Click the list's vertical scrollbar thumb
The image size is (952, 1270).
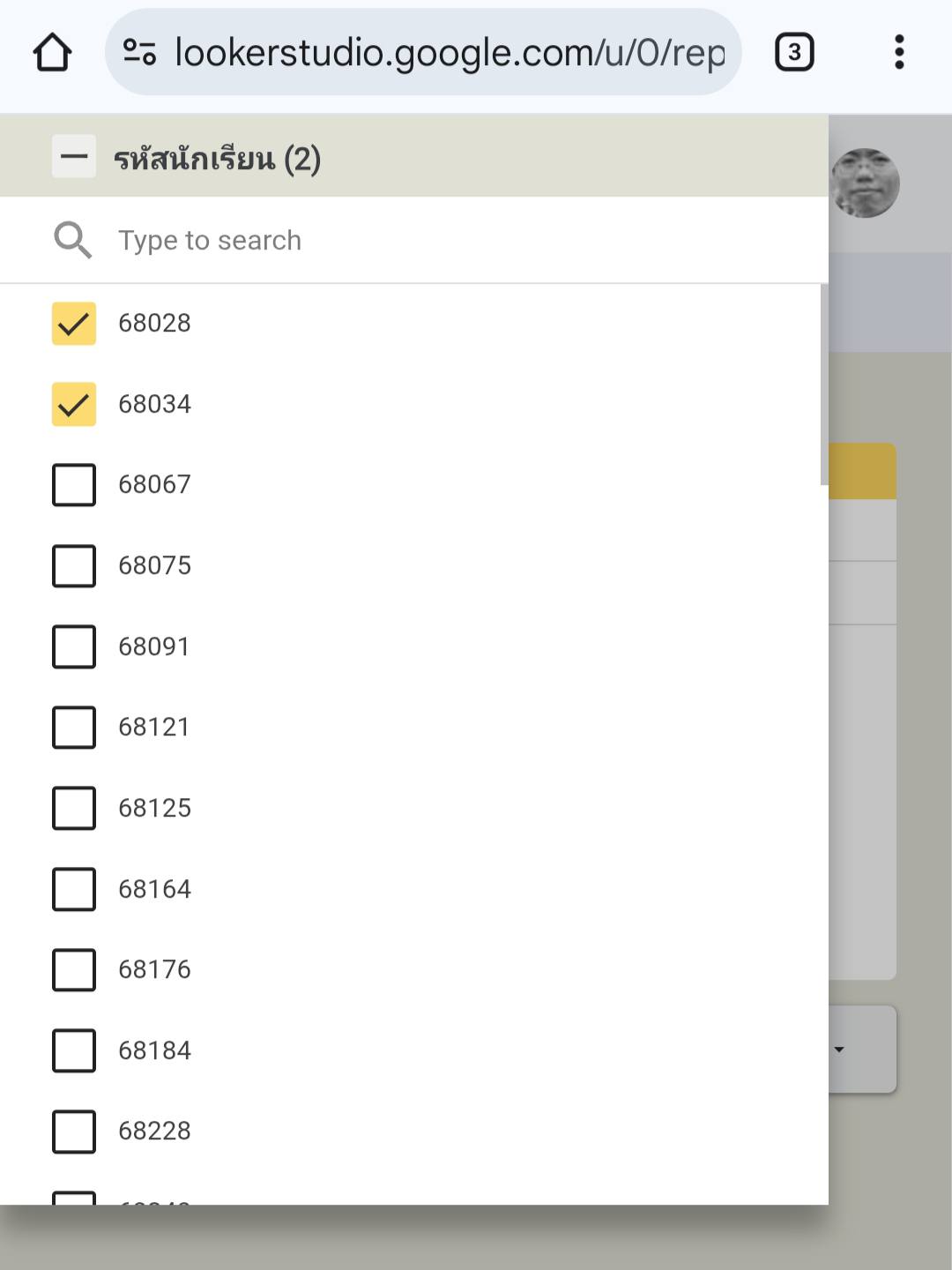(823, 385)
